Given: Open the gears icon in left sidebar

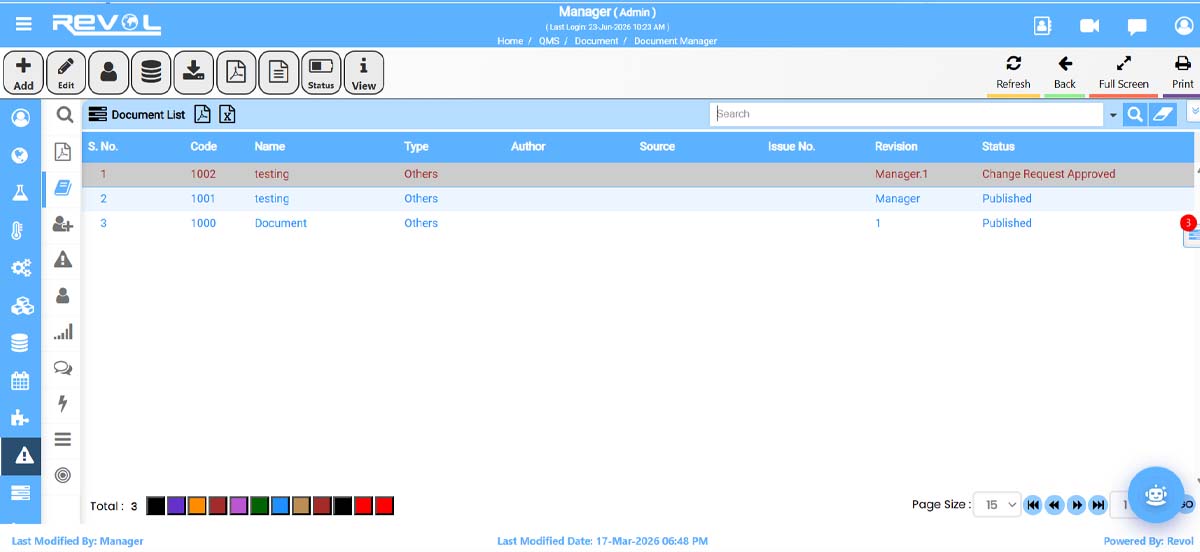Looking at the screenshot, I should 20,268.
